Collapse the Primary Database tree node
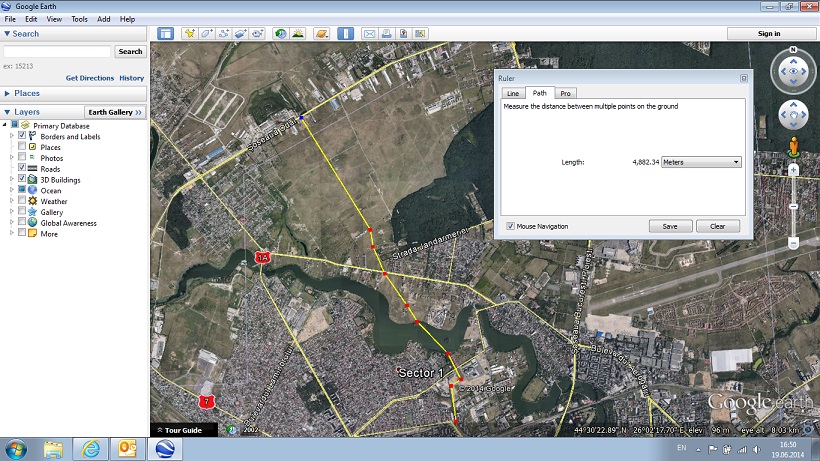Screen dimensions: 820x461 tap(5, 125)
